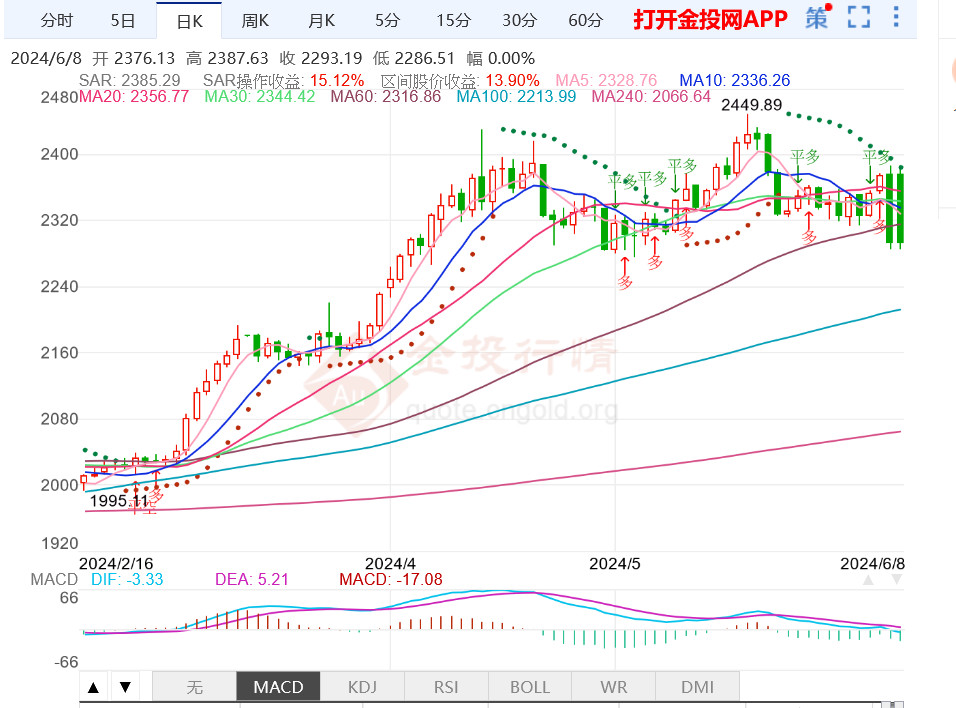Click the down triangle indicator button
The width and height of the screenshot is (956, 708).
(125, 687)
